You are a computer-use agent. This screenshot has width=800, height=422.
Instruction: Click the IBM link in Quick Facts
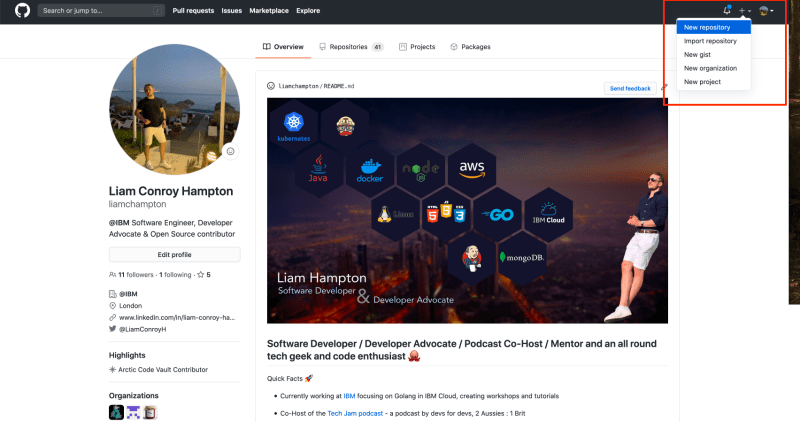pos(349,396)
